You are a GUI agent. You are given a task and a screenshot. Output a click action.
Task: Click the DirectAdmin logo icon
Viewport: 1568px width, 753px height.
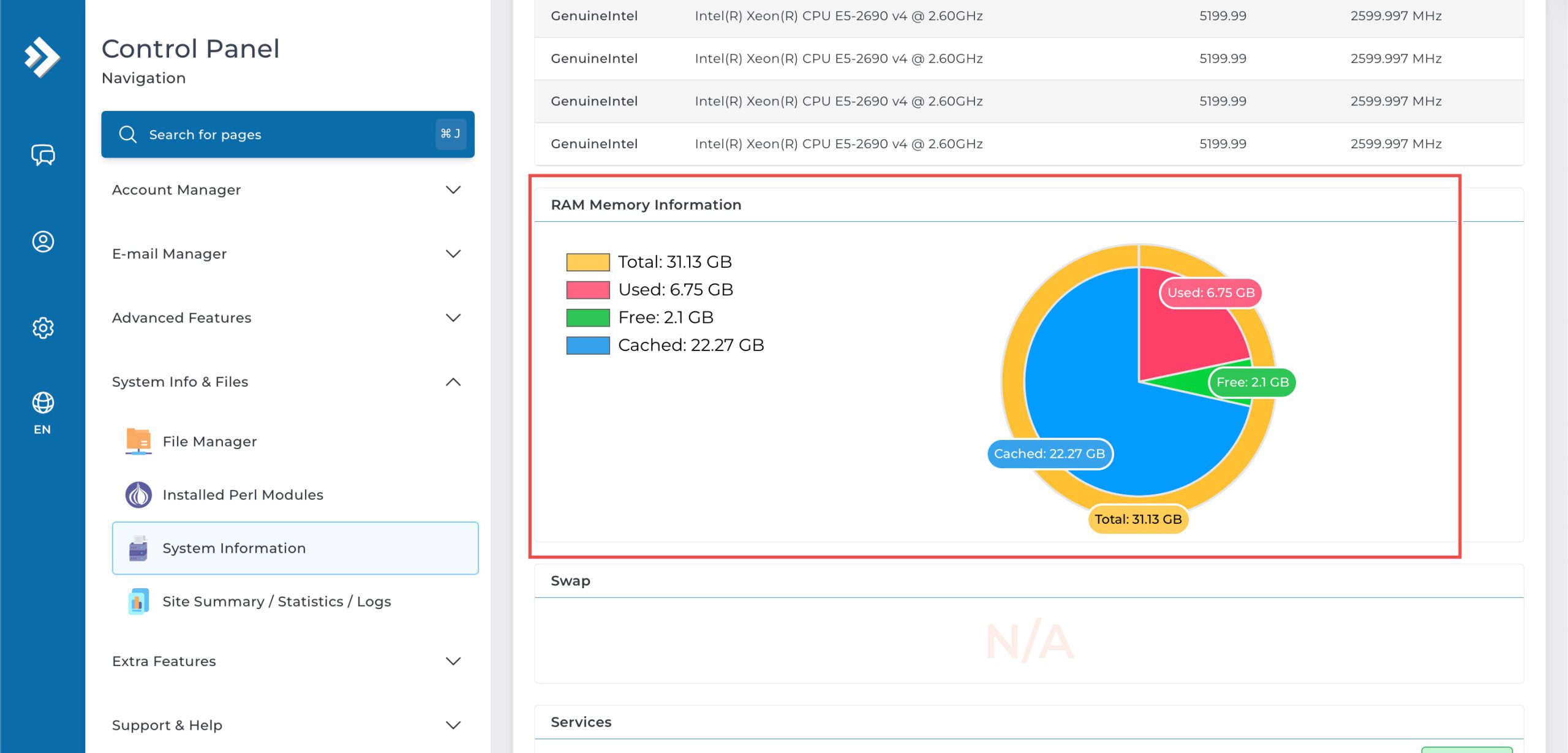coord(42,57)
